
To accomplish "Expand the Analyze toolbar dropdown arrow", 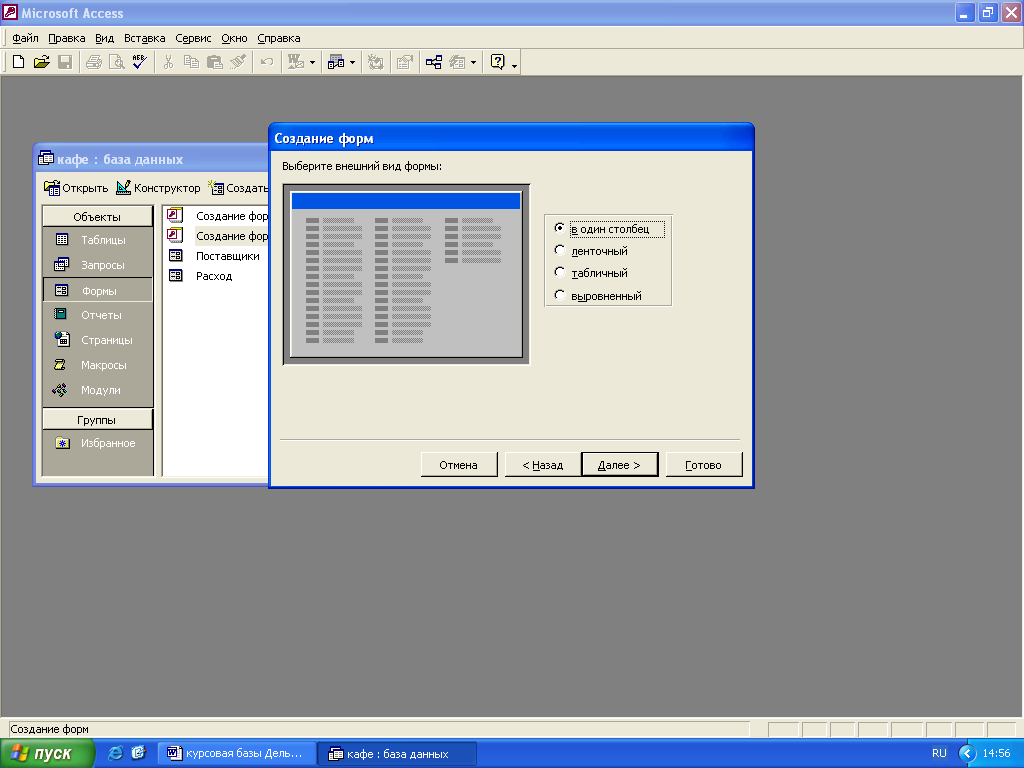I will click(352, 62).
